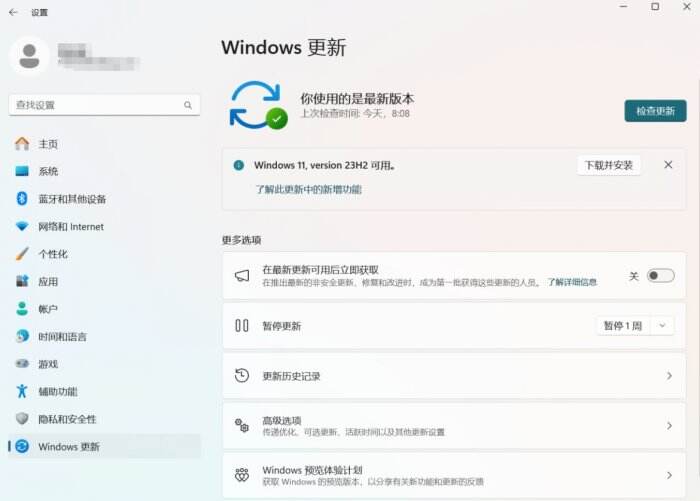Screen dimensions: 700x501
Task: Expand Windows 预览体验计划 chevron
Action: pyautogui.click(x=669, y=475)
